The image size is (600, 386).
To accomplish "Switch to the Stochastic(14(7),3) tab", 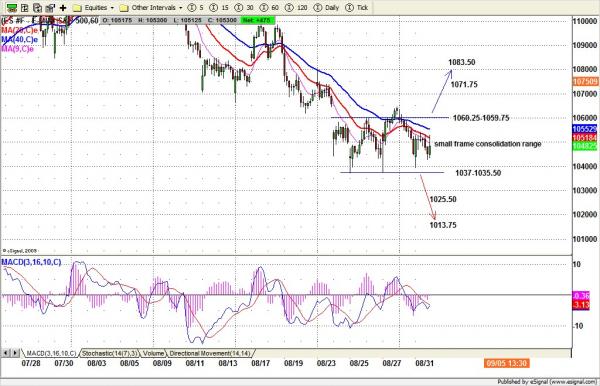I will [109, 353].
